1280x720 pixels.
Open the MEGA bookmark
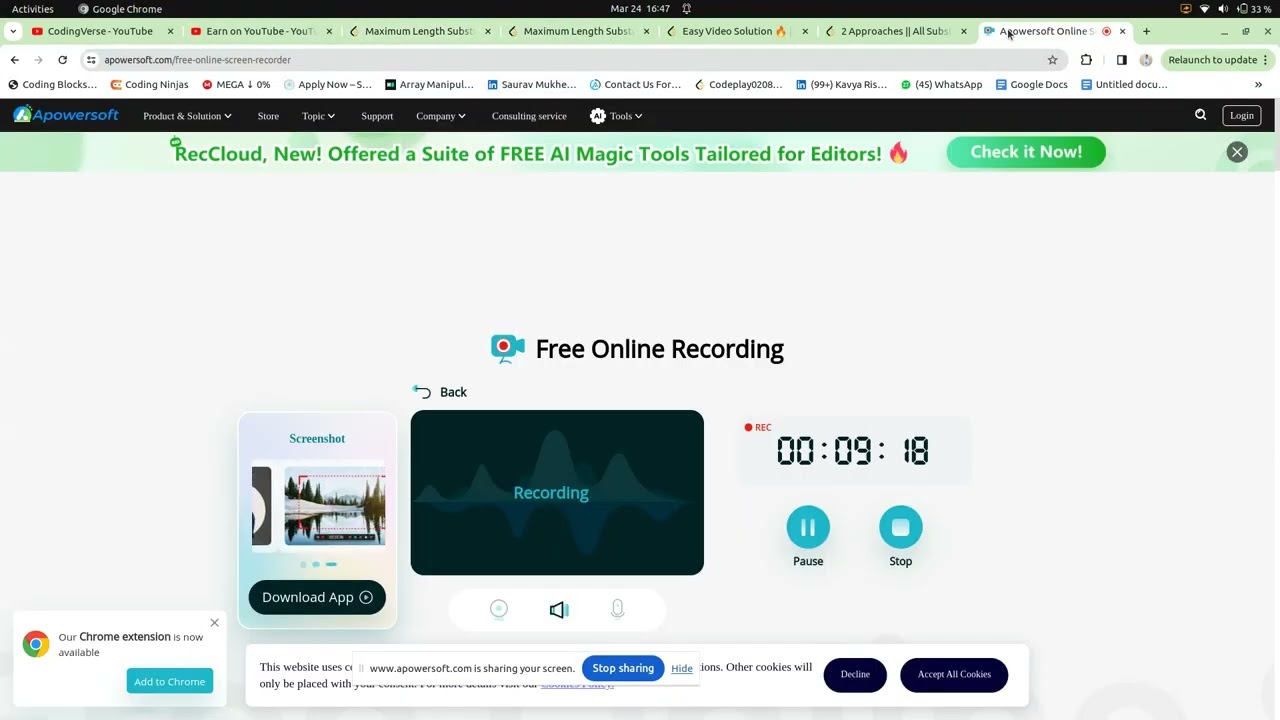coord(236,85)
